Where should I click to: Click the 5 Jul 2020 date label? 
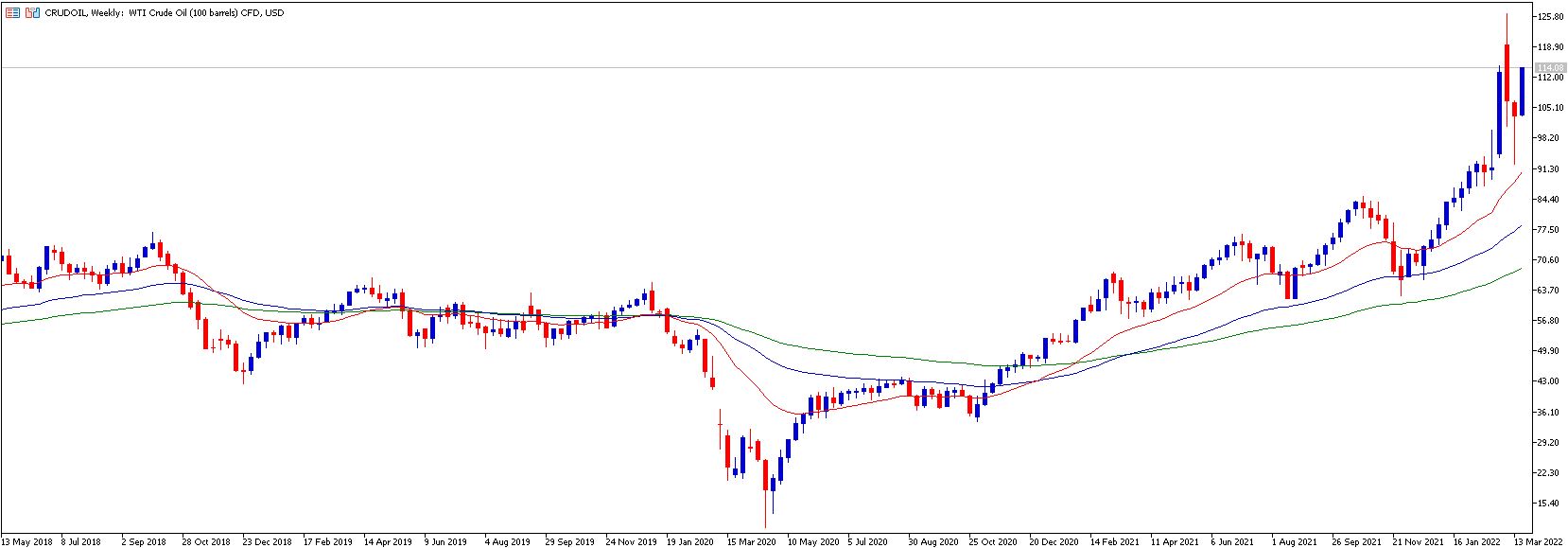point(869,542)
